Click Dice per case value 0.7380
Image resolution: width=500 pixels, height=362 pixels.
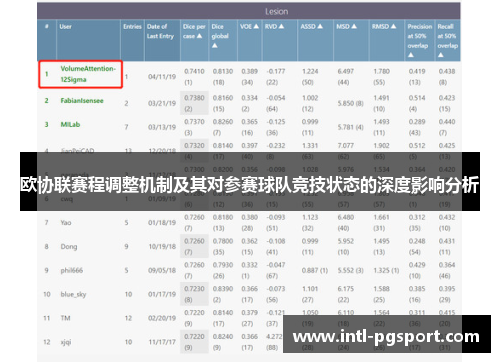(x=194, y=98)
